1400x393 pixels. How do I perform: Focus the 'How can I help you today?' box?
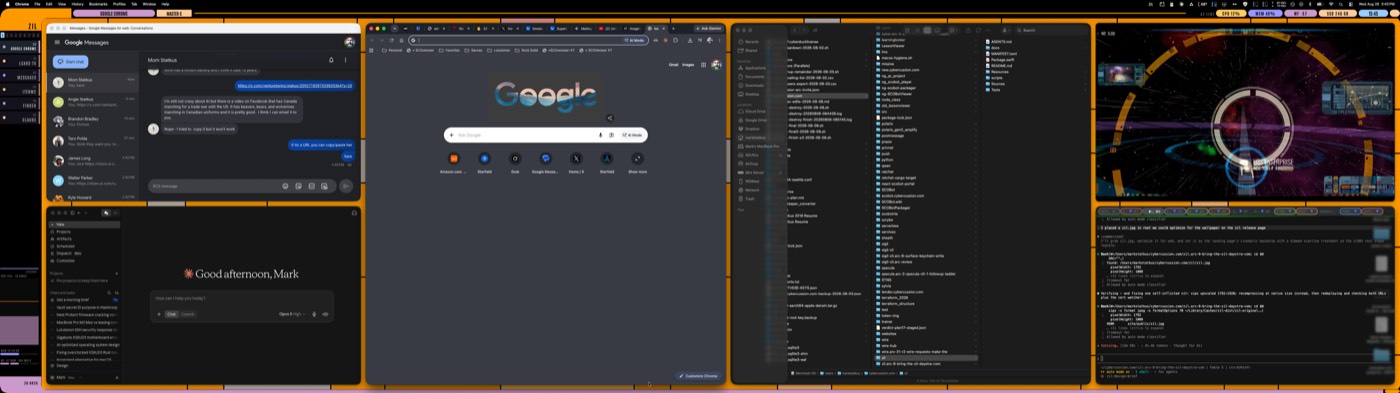(x=241, y=298)
